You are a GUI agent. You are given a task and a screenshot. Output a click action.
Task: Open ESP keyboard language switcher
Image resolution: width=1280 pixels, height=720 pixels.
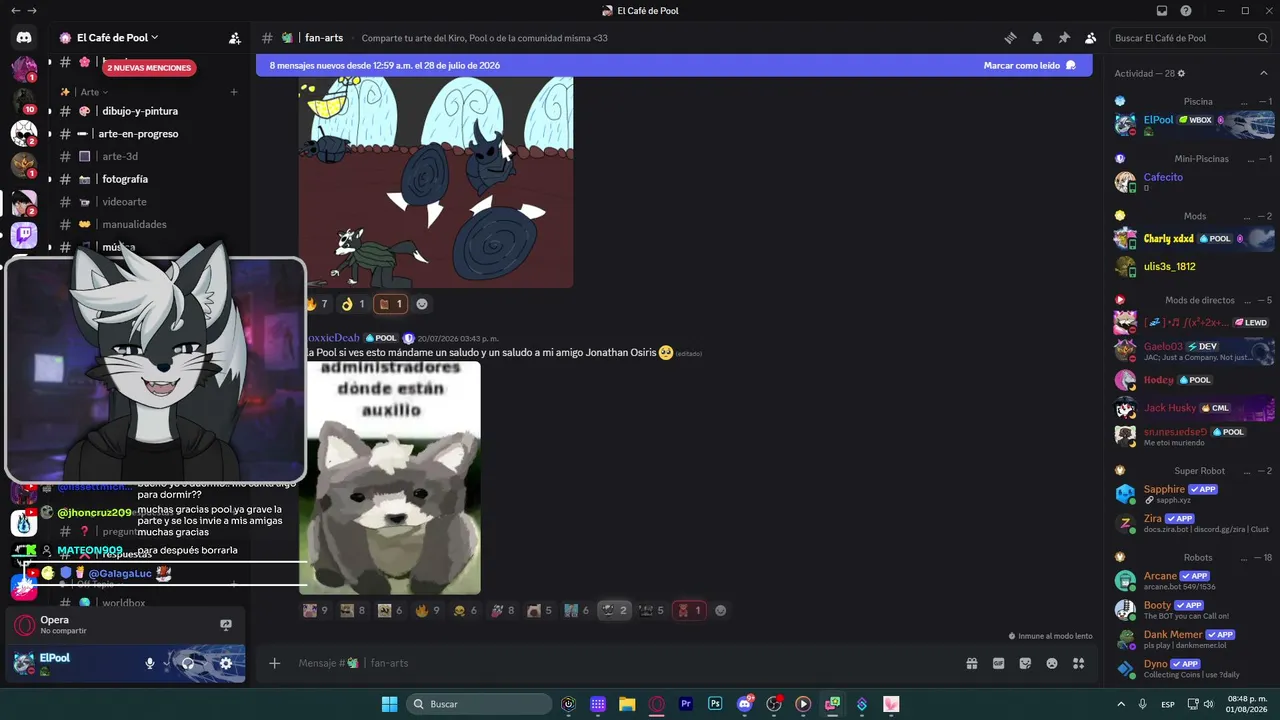(1167, 704)
